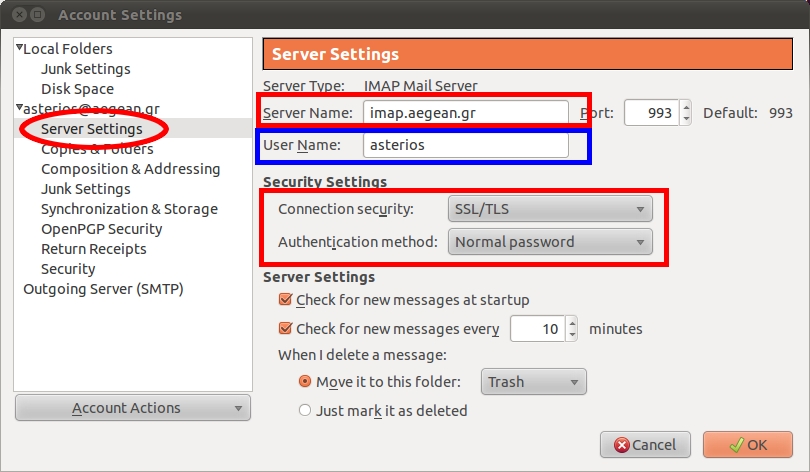Decrease the port number with down arrow
810x472 pixels.
pos(686,119)
